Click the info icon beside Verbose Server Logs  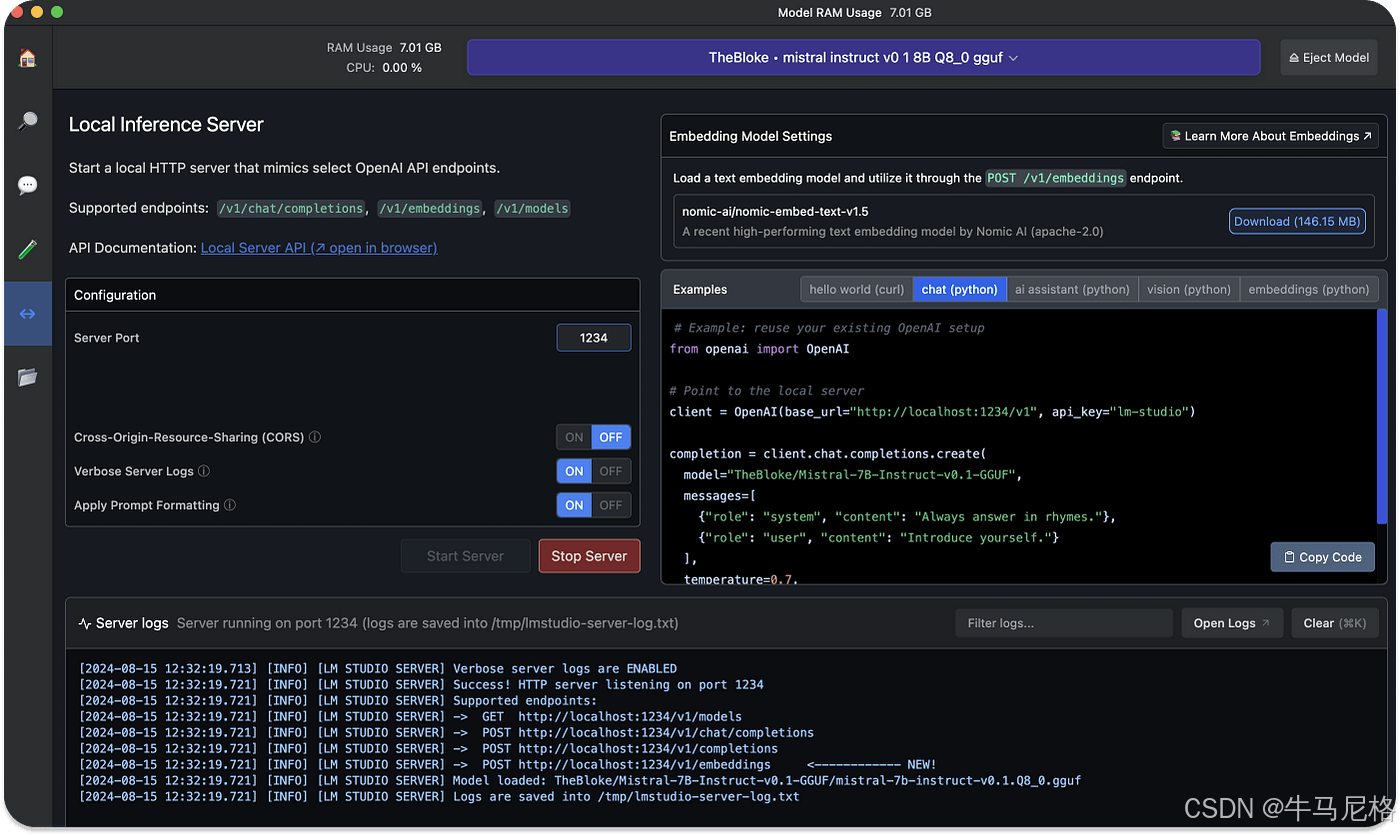(204, 471)
